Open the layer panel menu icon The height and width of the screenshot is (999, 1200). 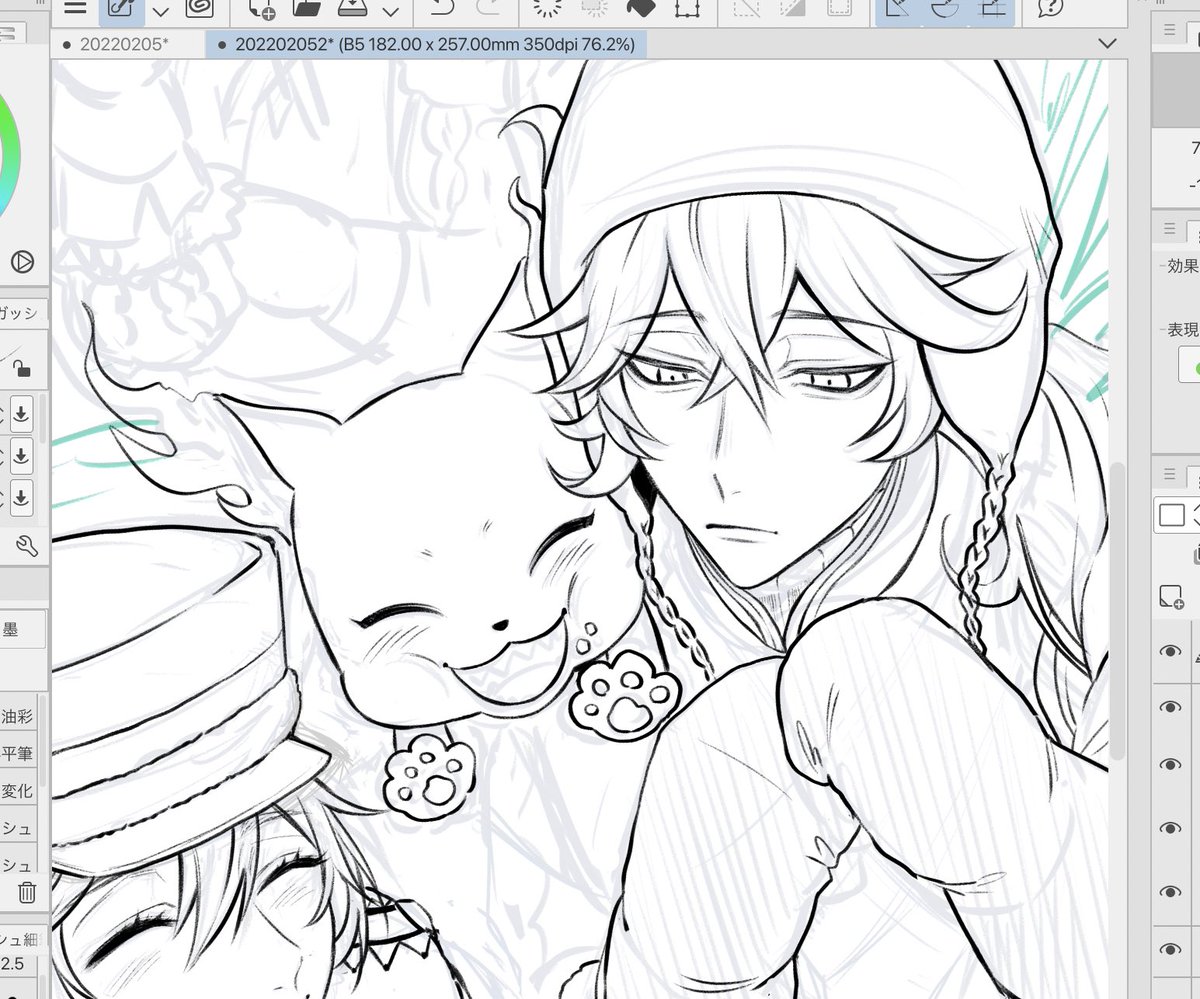click(1169, 475)
